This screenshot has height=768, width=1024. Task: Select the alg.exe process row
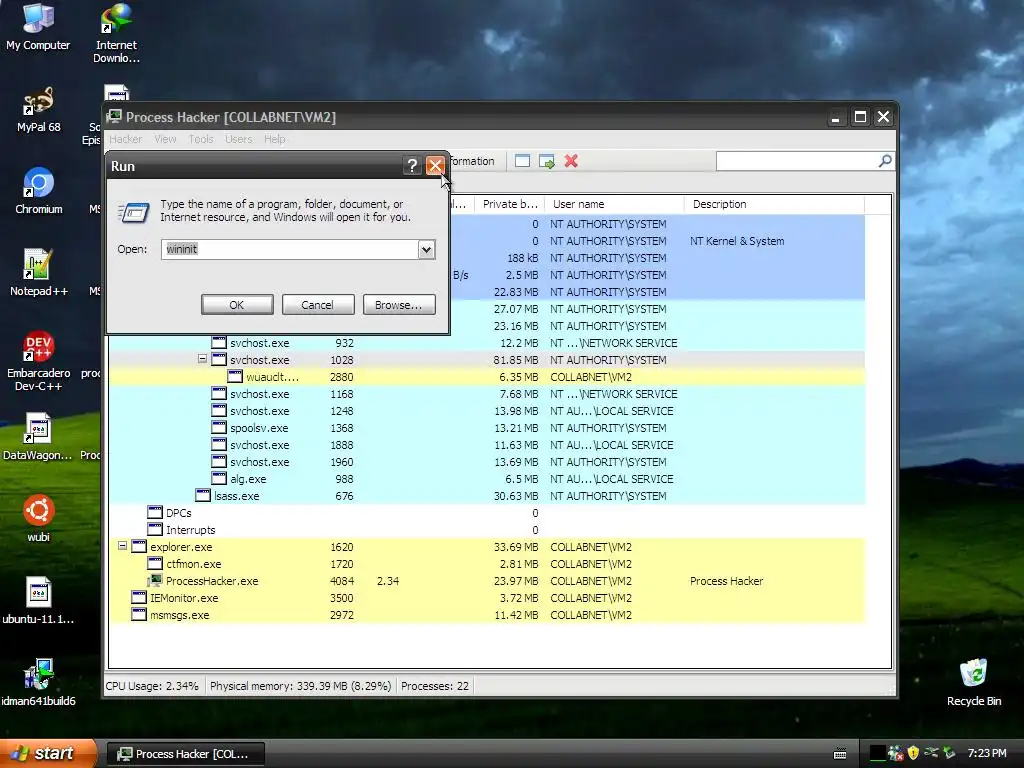487,479
